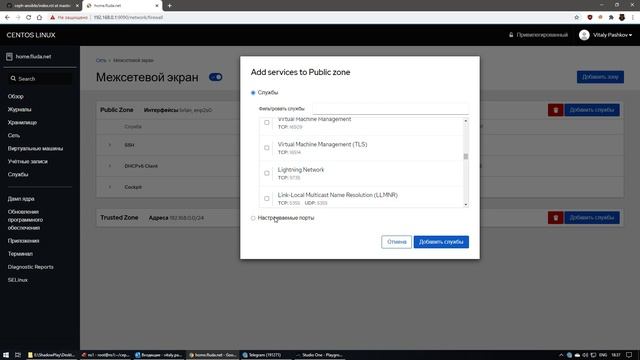Open Терминал in the sidebar
Image resolution: width=640 pixels, height=360 pixels.
click(20, 254)
